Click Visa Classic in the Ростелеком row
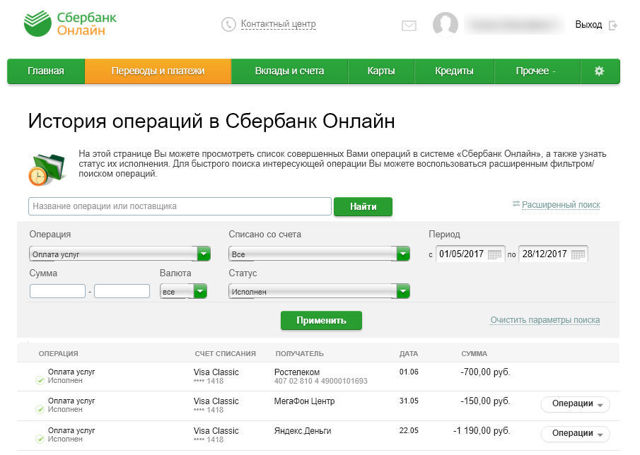The width and height of the screenshot is (640, 455). (x=216, y=372)
